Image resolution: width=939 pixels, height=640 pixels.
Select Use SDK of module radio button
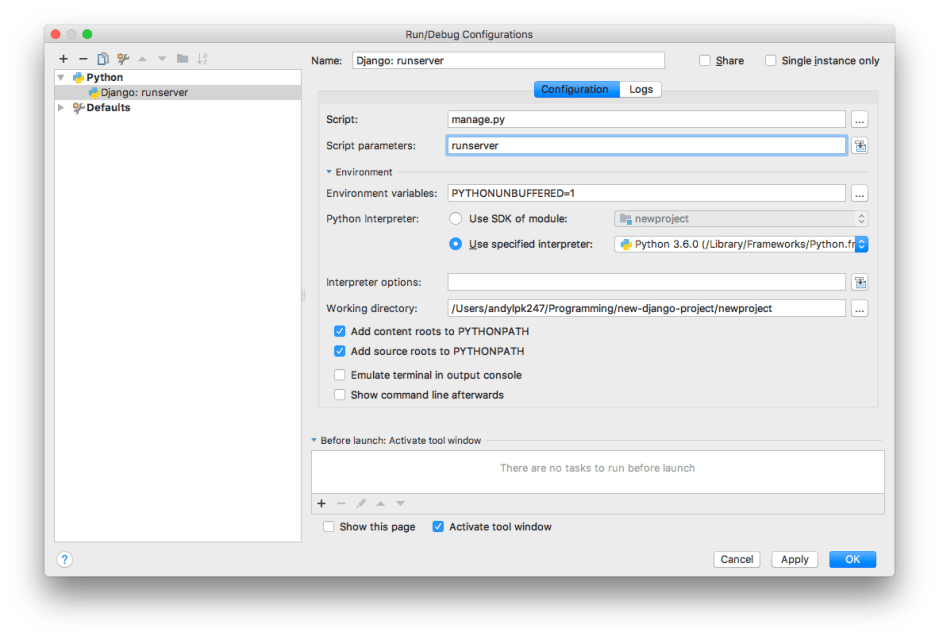456,219
